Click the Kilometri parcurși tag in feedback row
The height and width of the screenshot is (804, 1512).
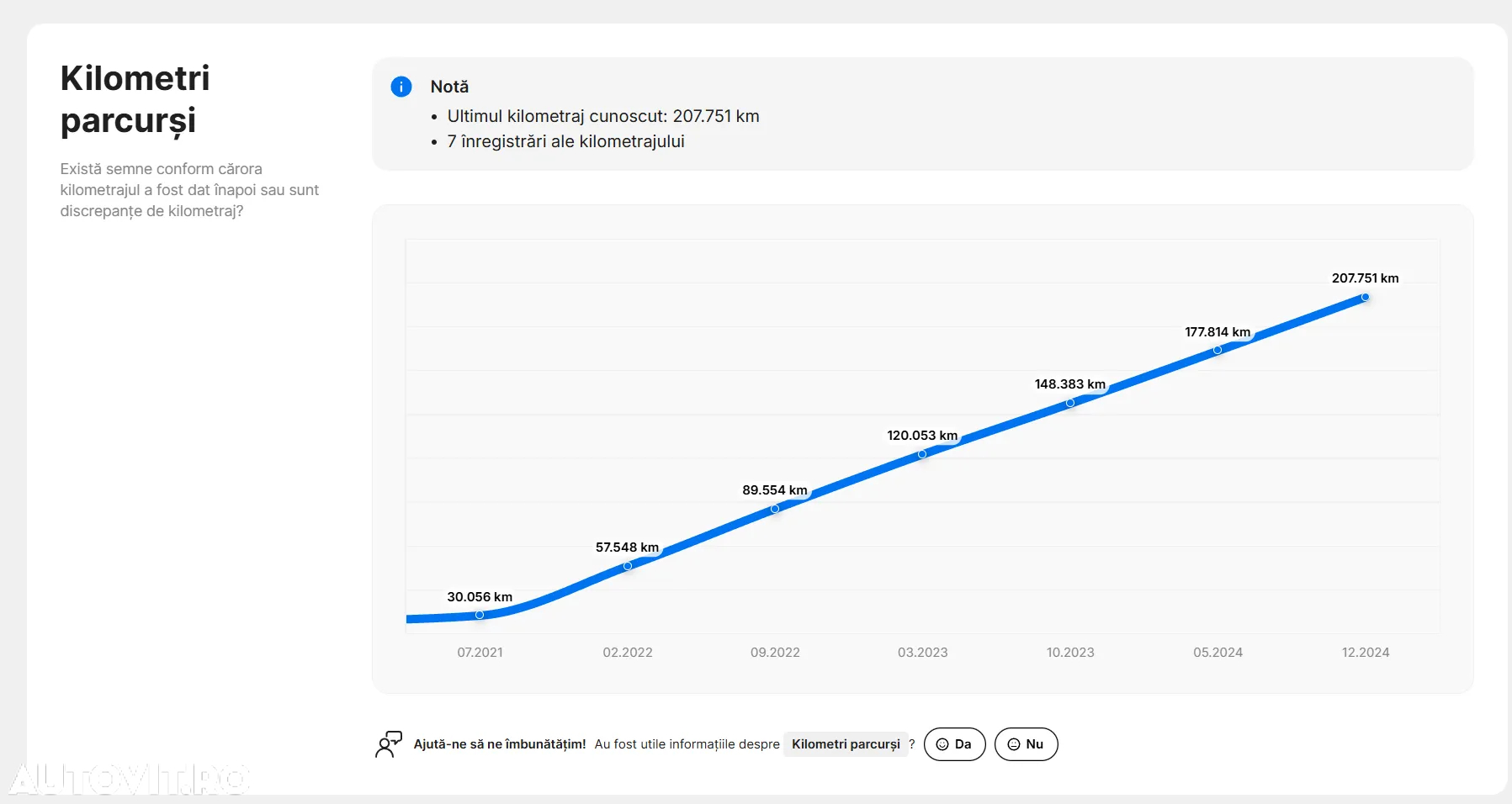(846, 744)
